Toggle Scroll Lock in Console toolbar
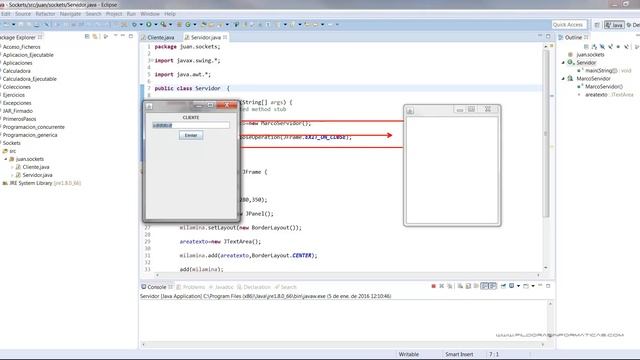The image size is (640, 360). pos(468,286)
